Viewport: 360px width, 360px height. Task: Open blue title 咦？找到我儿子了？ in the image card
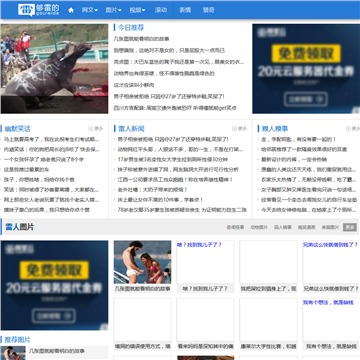point(199,245)
